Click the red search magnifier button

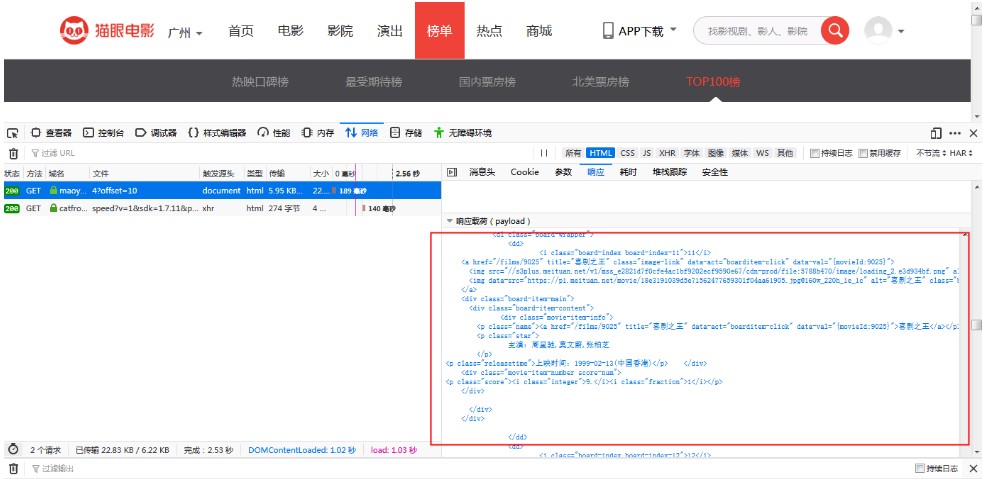point(834,30)
